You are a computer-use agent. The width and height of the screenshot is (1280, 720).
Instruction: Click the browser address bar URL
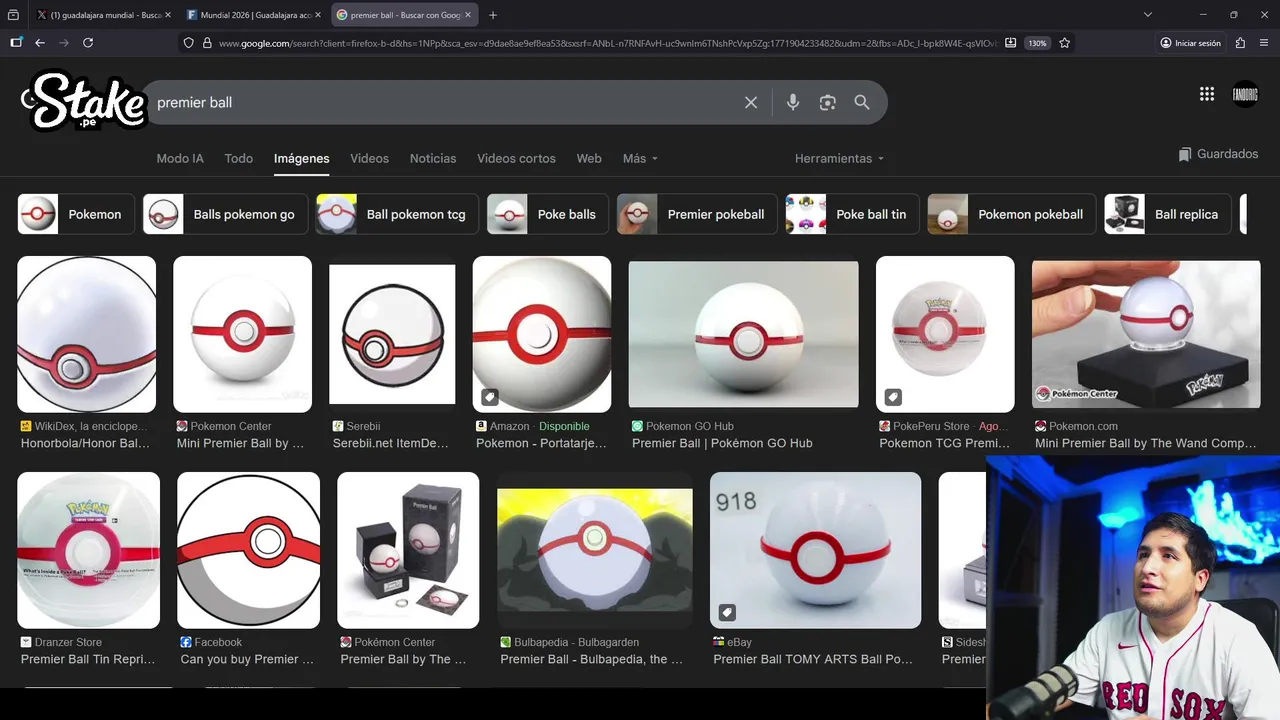(607, 43)
